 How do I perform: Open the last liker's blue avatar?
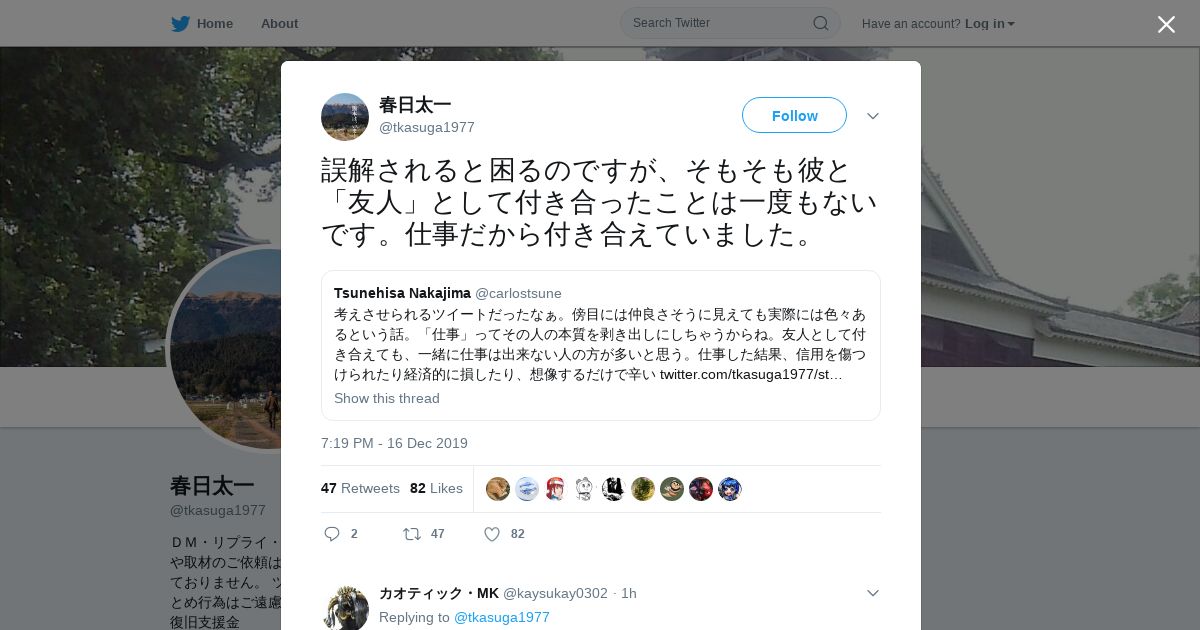730,489
